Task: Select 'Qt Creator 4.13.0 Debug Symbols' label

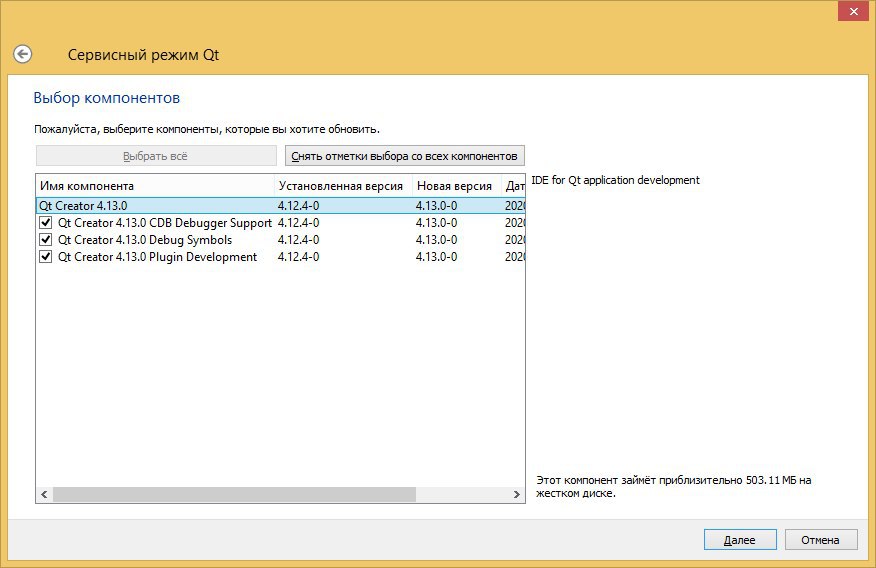Action: pos(145,240)
